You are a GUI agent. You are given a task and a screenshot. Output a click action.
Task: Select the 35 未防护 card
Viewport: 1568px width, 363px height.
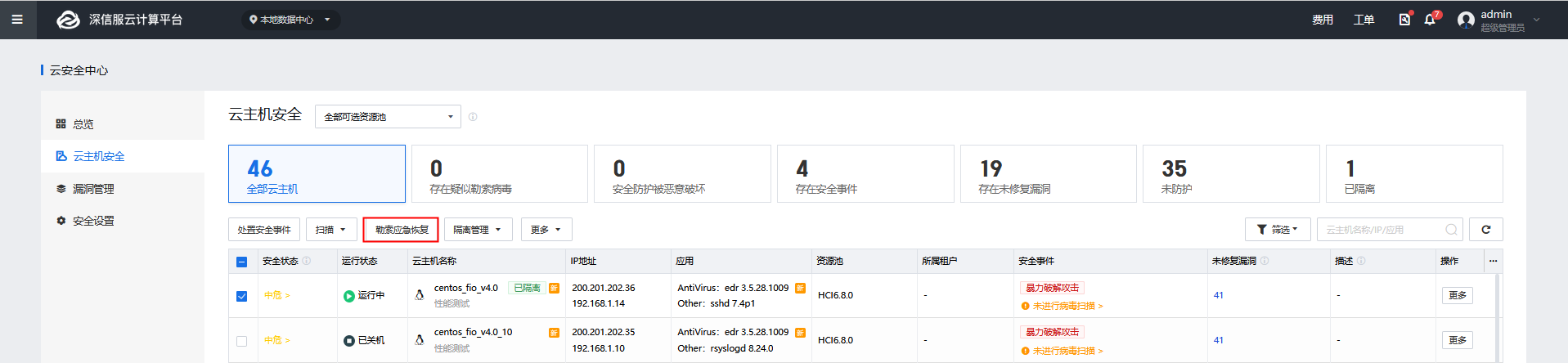click(x=1231, y=174)
